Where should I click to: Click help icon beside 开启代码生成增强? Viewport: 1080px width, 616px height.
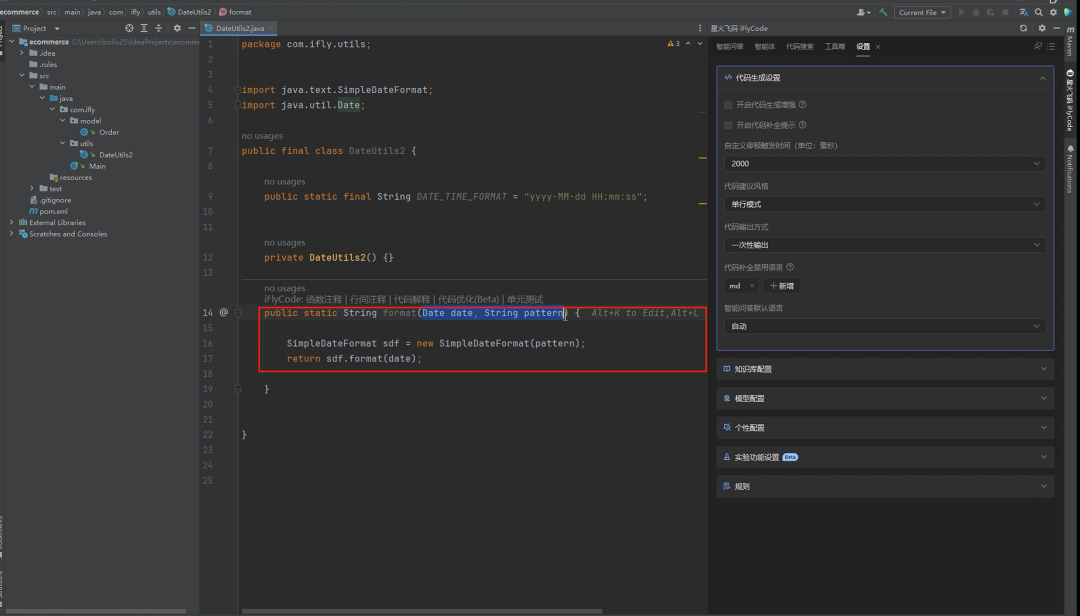802,105
